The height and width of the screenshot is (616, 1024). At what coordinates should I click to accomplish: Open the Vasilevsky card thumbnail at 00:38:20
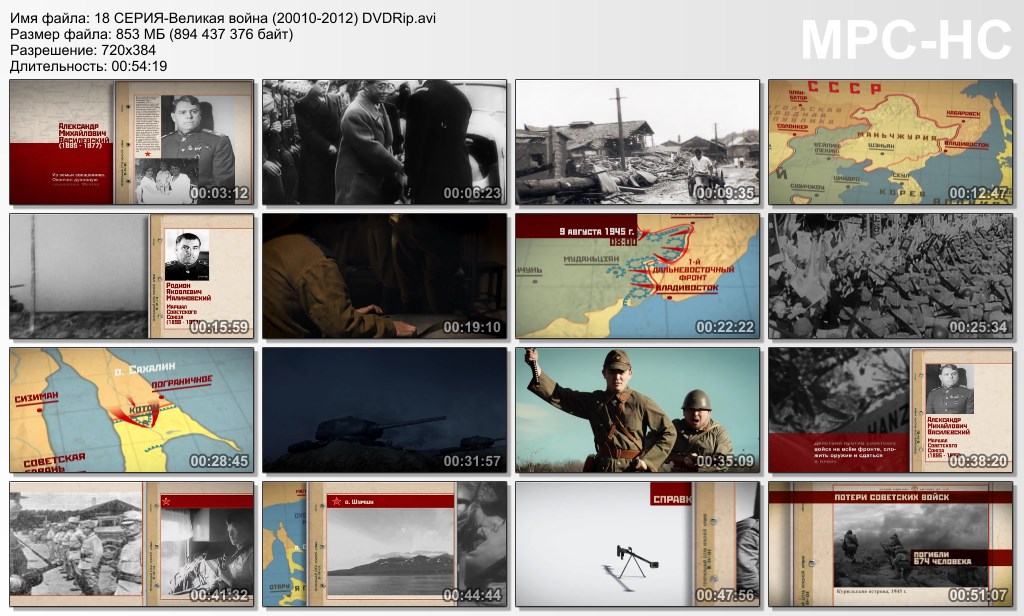pyautogui.click(x=890, y=410)
